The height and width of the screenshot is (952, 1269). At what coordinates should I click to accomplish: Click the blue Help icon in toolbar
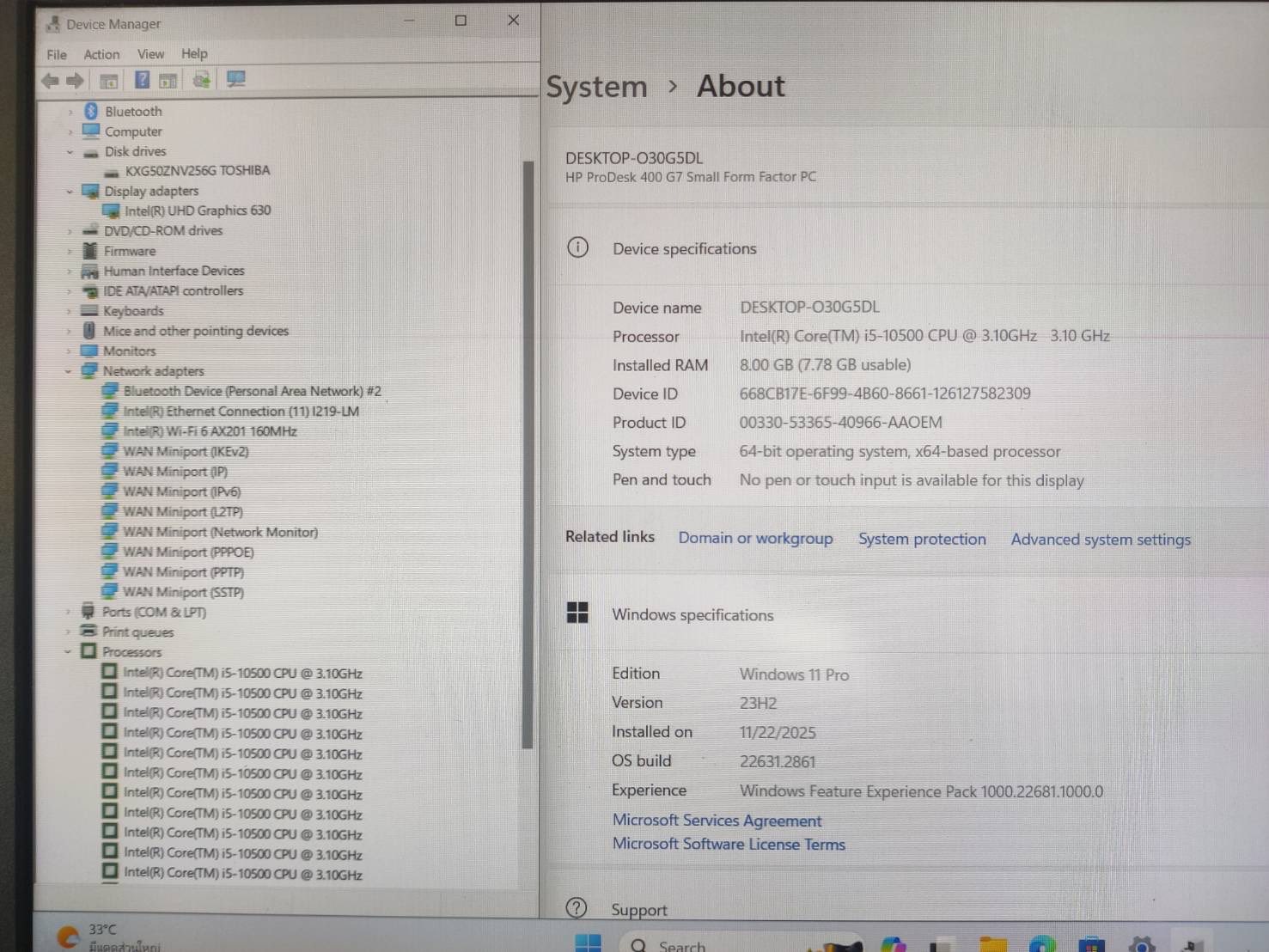[x=142, y=81]
